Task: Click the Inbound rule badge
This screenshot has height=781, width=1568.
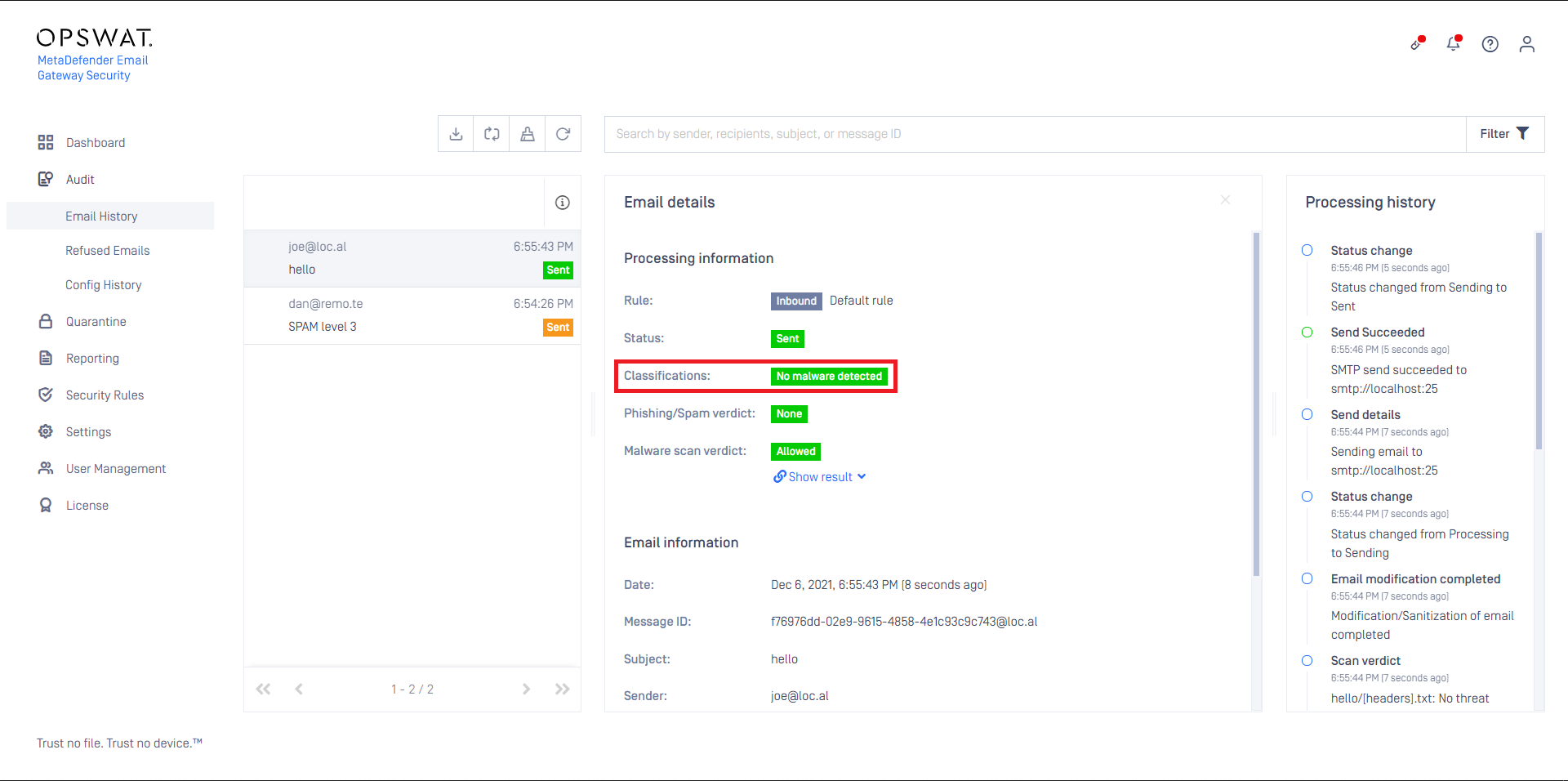Action: click(x=796, y=301)
